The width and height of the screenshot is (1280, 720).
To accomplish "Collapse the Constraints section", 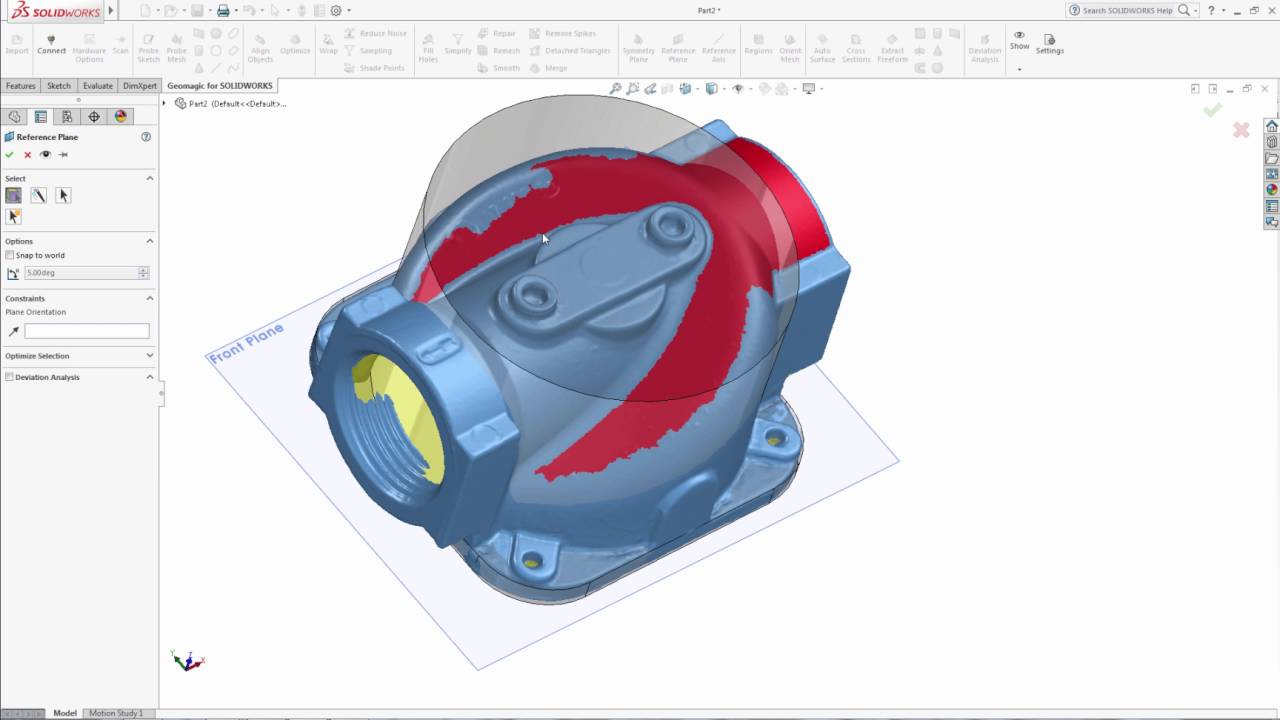I will tap(150, 298).
